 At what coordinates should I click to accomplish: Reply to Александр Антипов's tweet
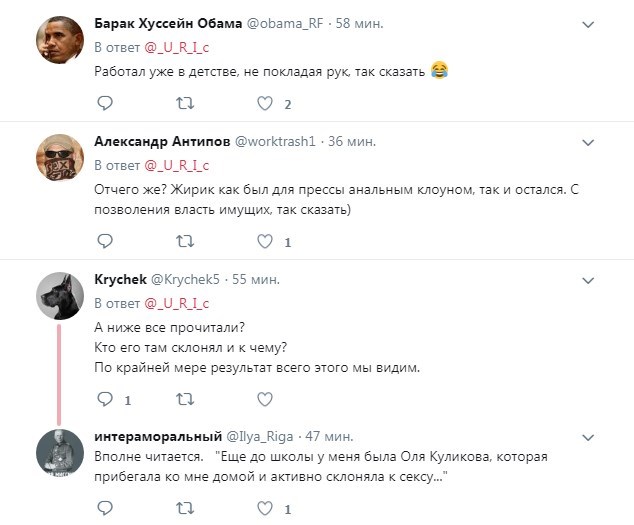pos(105,241)
